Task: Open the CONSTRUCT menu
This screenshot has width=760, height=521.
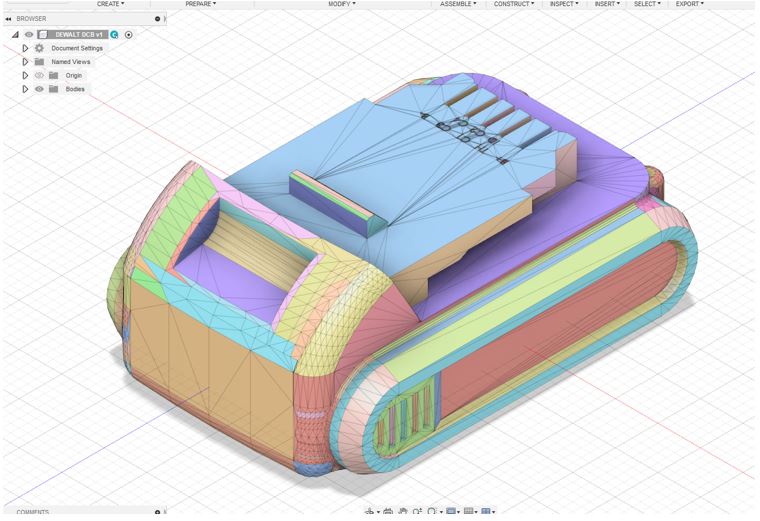Action: 514,4
